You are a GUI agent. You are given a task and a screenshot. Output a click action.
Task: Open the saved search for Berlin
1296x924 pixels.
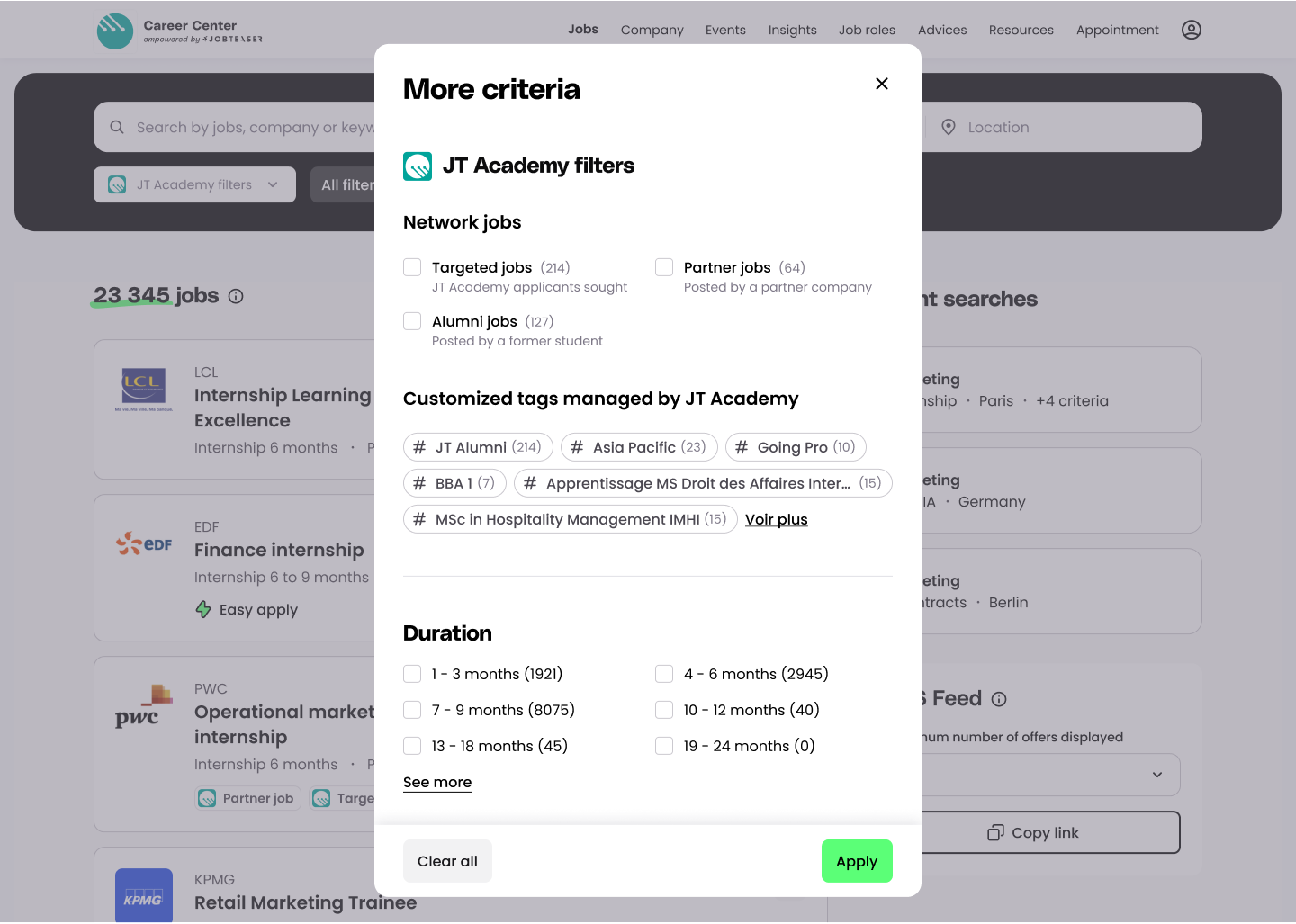click(1060, 591)
